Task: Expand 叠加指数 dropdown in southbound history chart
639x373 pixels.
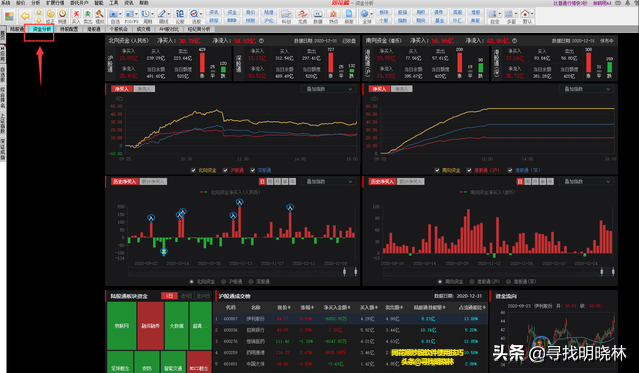Action: [586, 181]
